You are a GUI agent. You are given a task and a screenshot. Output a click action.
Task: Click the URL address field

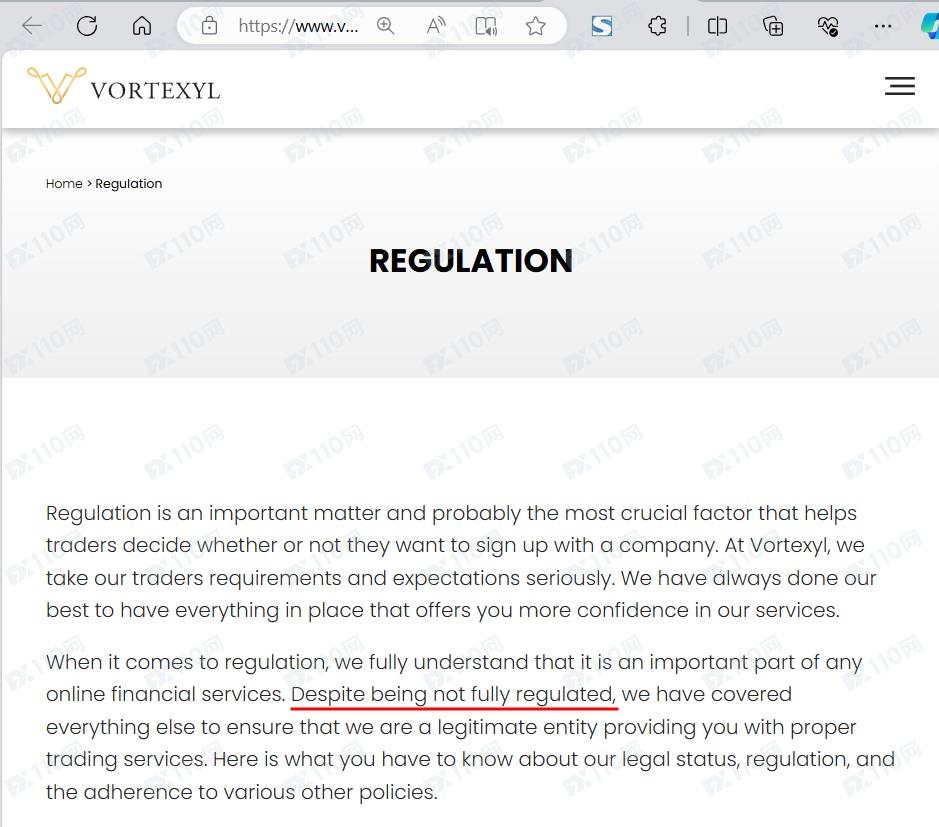point(298,26)
